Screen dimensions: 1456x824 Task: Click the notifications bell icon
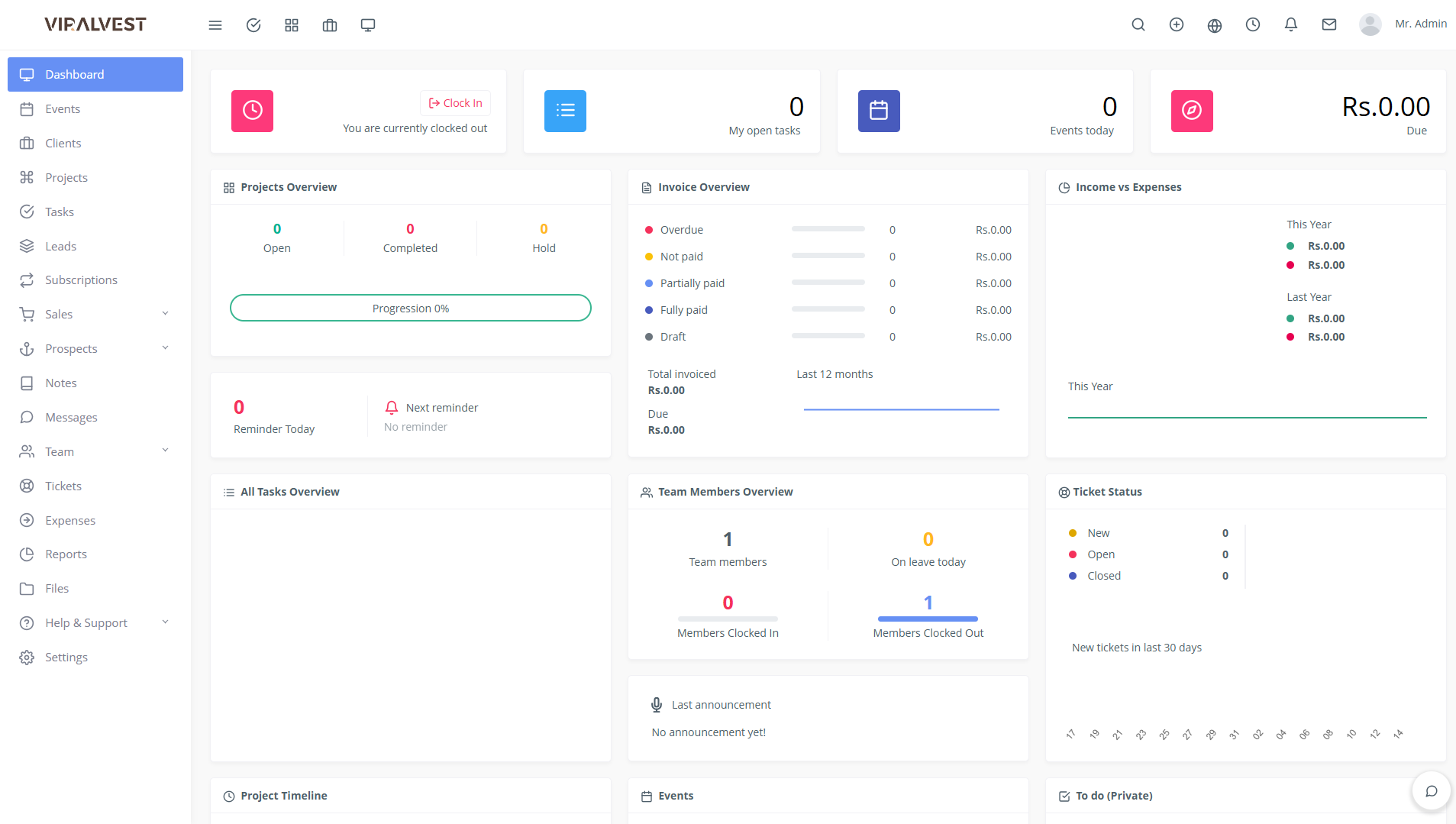point(1290,24)
